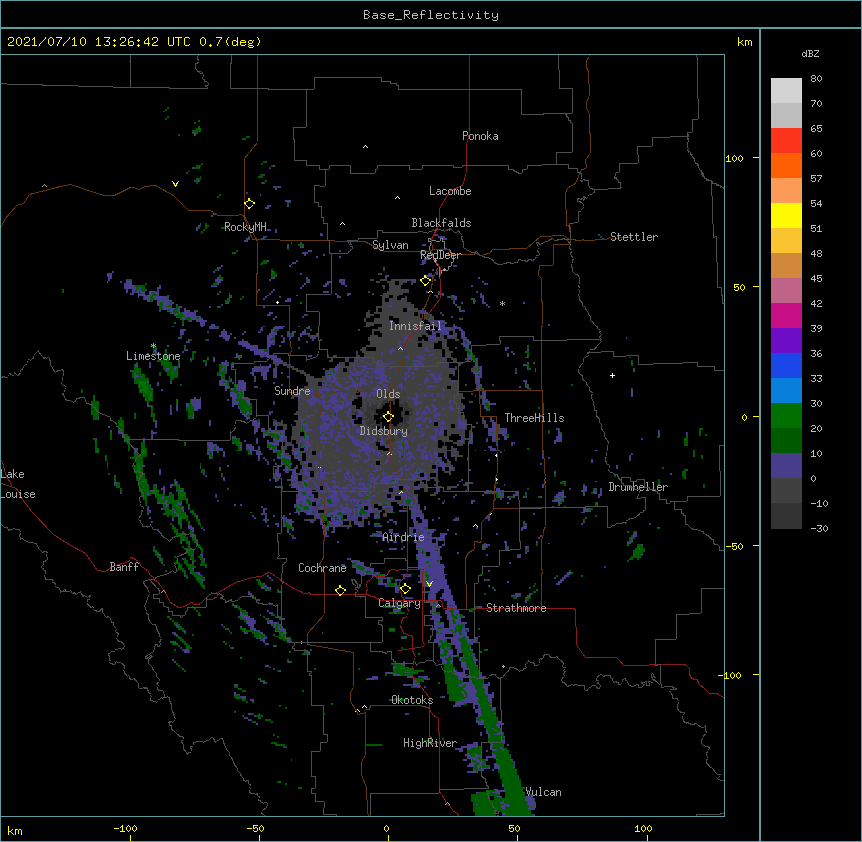
Task: Select the light gray 70-80 dBZ legend band
Action: point(786,91)
